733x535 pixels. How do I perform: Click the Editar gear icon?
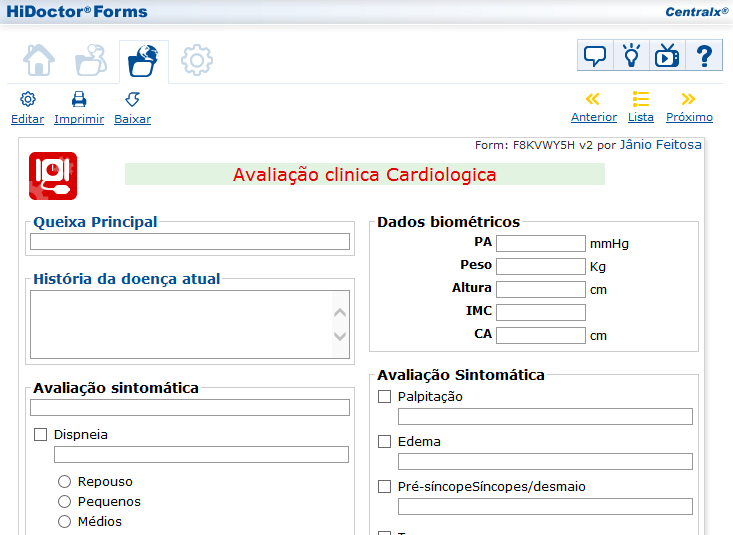pos(28,99)
